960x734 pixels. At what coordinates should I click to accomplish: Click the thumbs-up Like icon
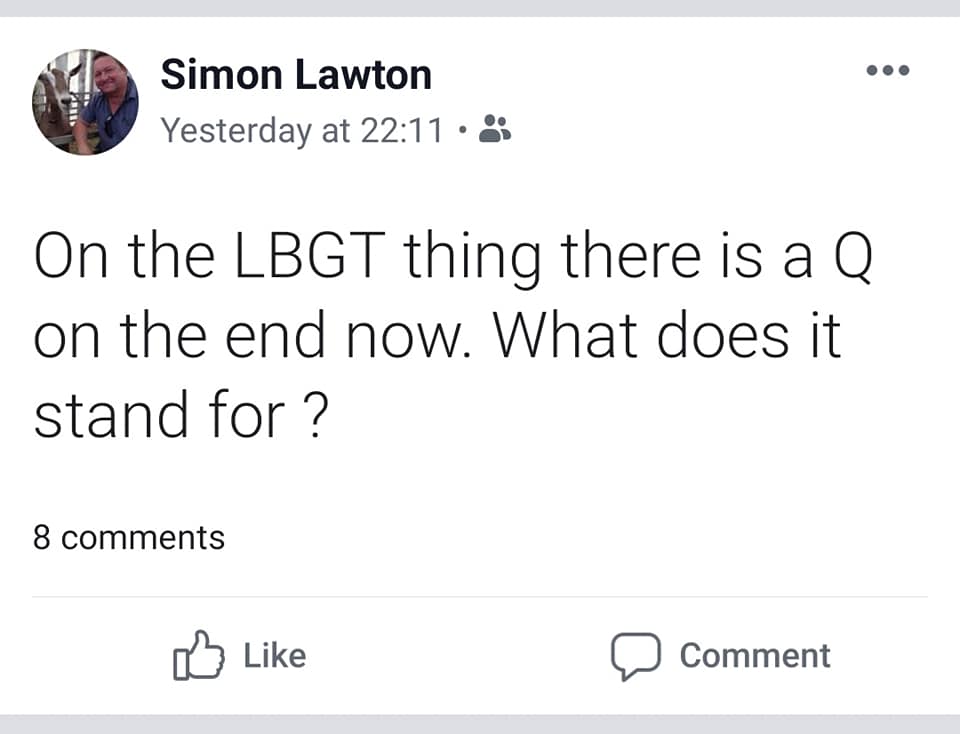198,656
